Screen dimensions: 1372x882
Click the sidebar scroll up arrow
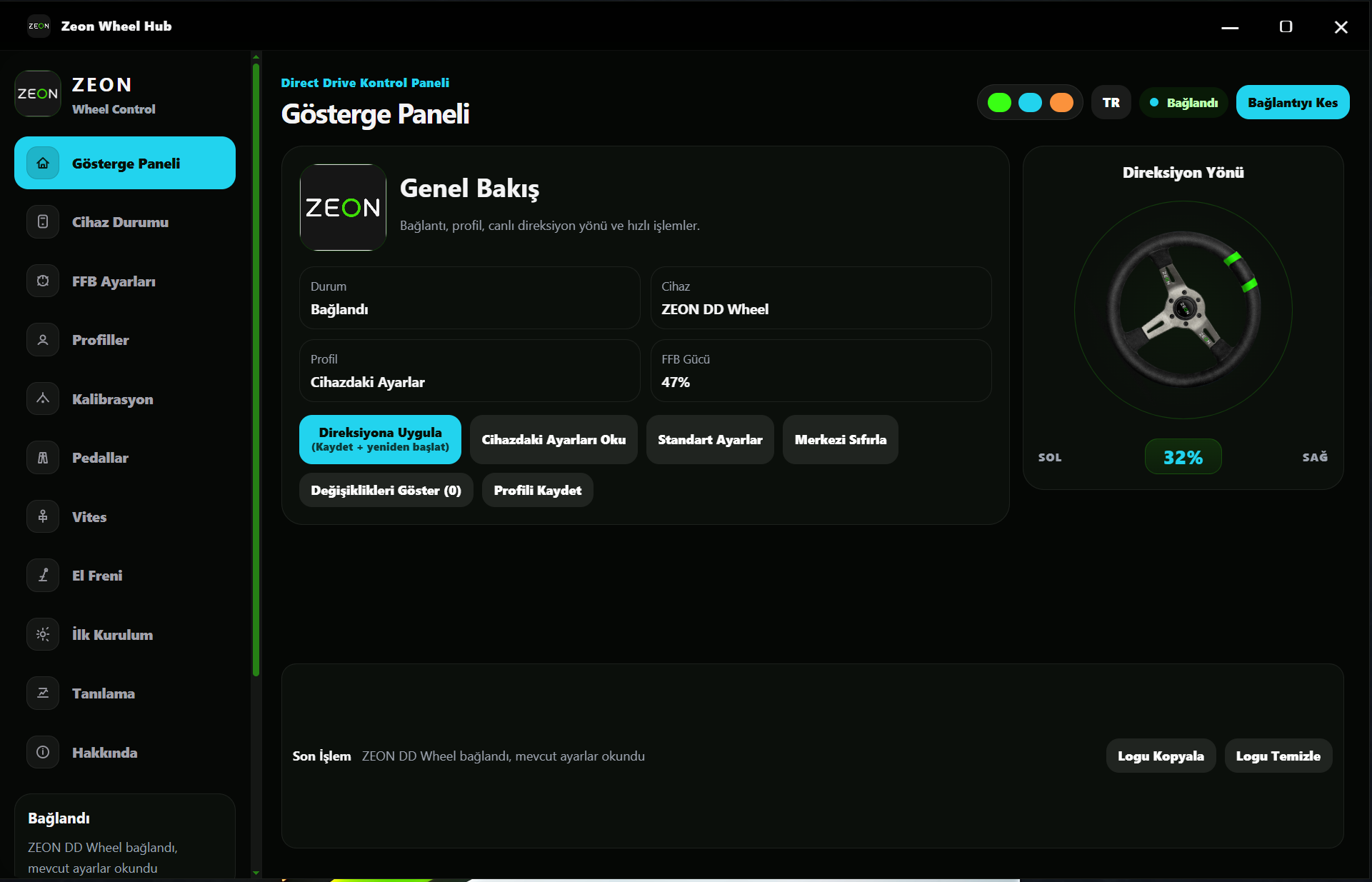tap(256, 56)
